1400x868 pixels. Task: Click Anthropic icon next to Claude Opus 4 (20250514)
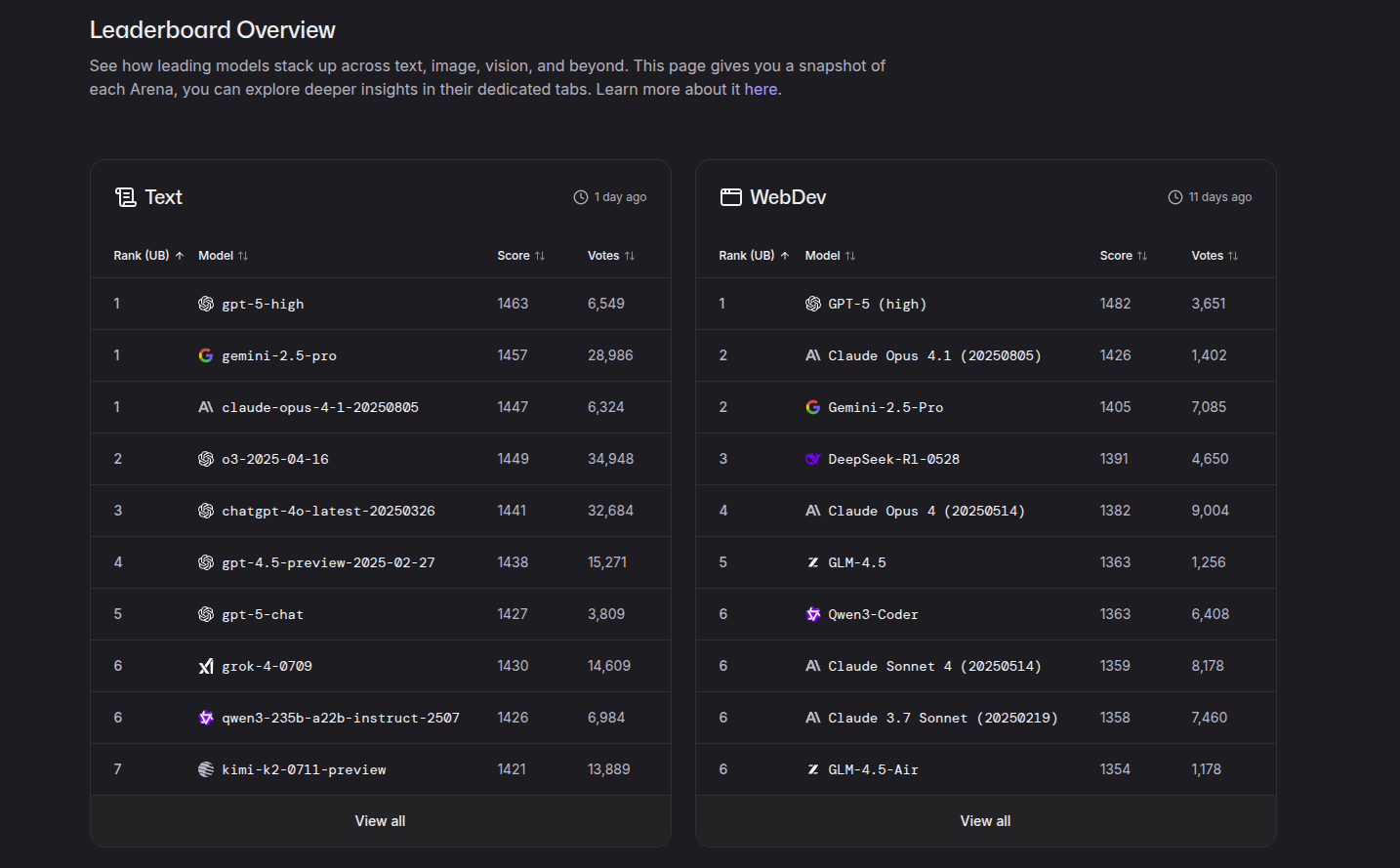813,511
